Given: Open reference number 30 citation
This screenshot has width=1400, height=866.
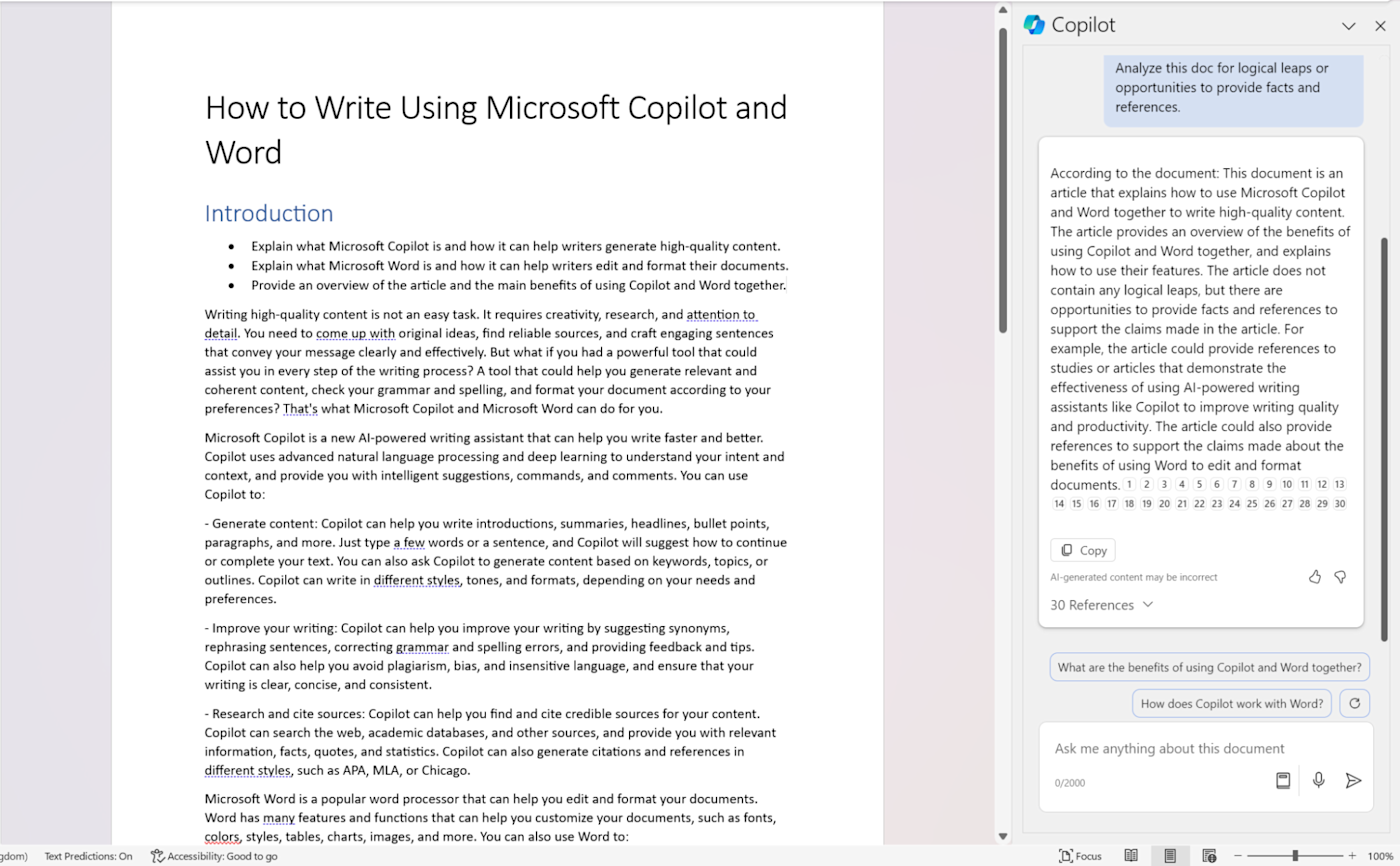Looking at the screenshot, I should click(1340, 504).
